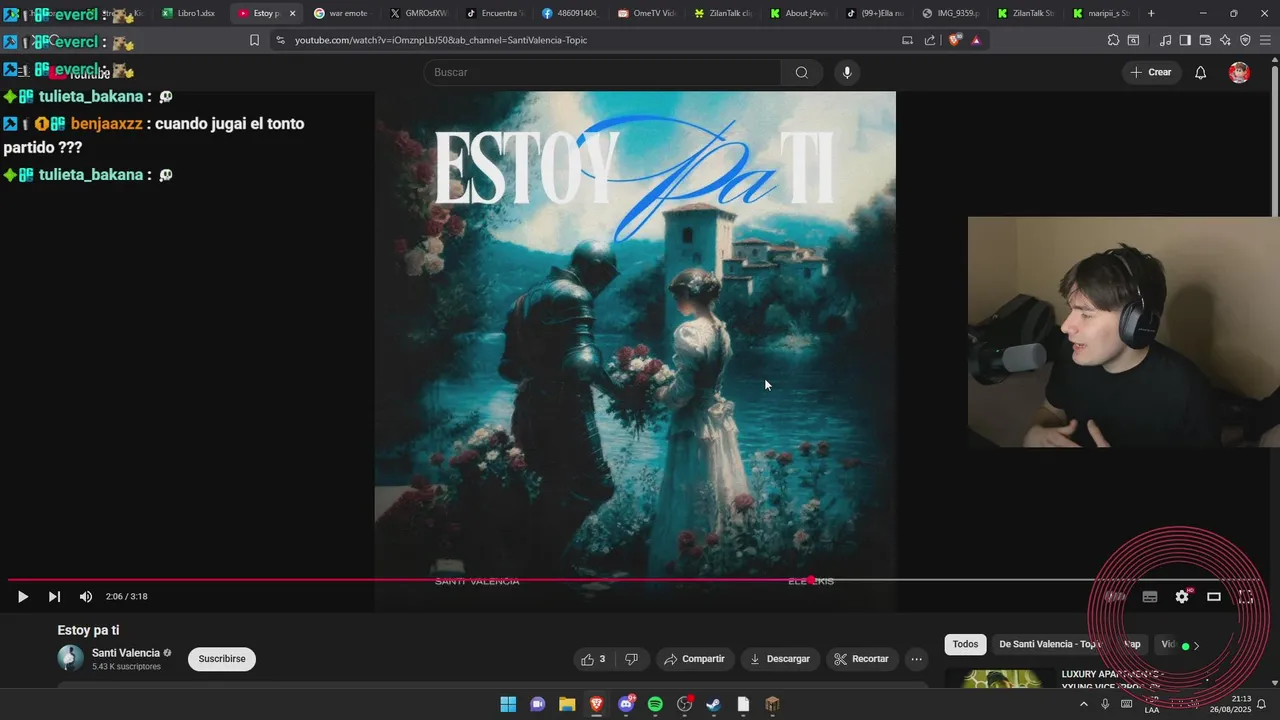The image size is (1280, 720).
Task: Open the Crear create menu
Action: click(1151, 72)
